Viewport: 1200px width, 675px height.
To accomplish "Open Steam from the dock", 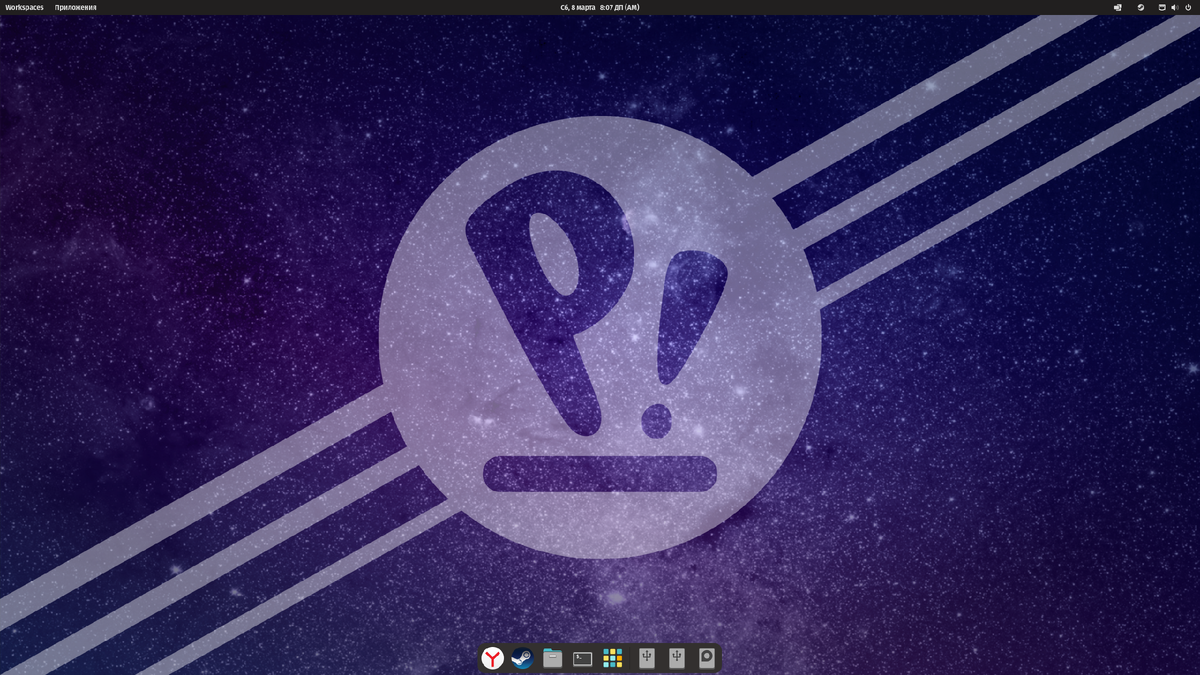I will click(522, 658).
